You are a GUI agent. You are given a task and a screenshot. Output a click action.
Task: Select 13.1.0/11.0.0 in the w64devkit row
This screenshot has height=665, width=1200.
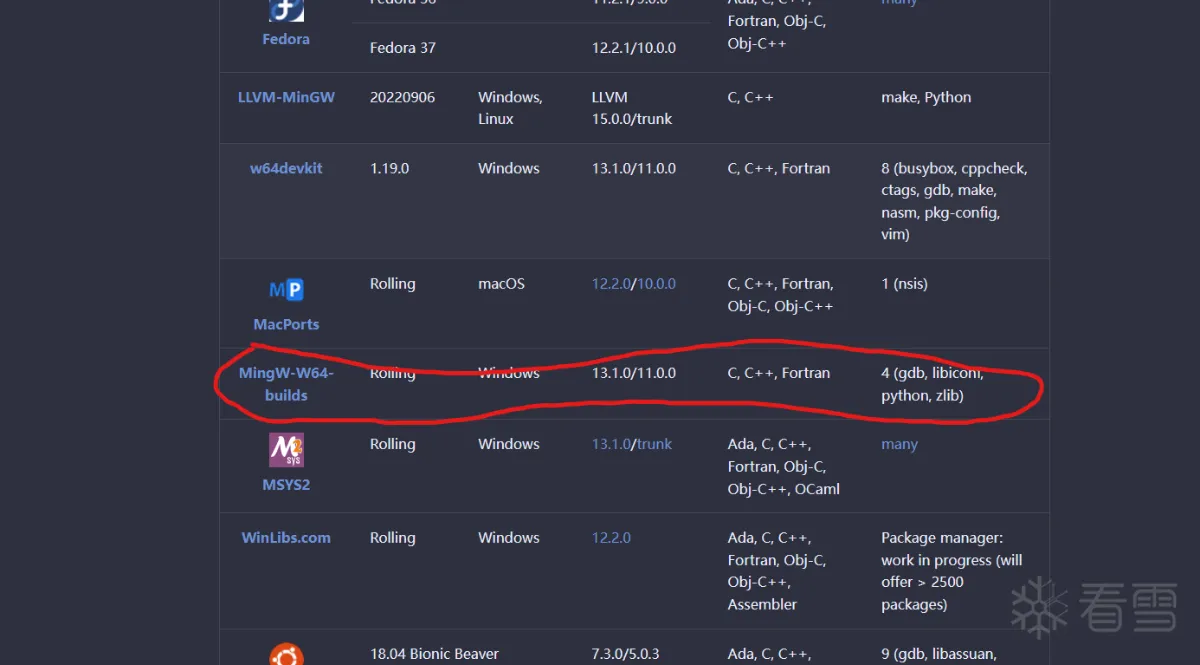pos(634,168)
